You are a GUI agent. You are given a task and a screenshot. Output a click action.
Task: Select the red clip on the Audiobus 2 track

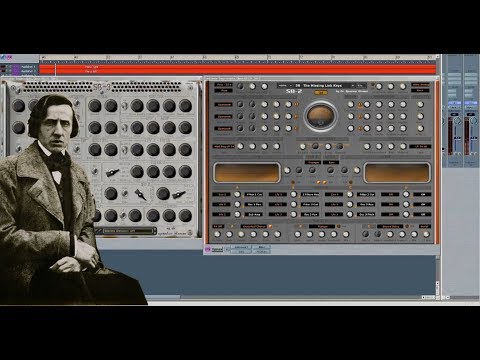coord(237,72)
